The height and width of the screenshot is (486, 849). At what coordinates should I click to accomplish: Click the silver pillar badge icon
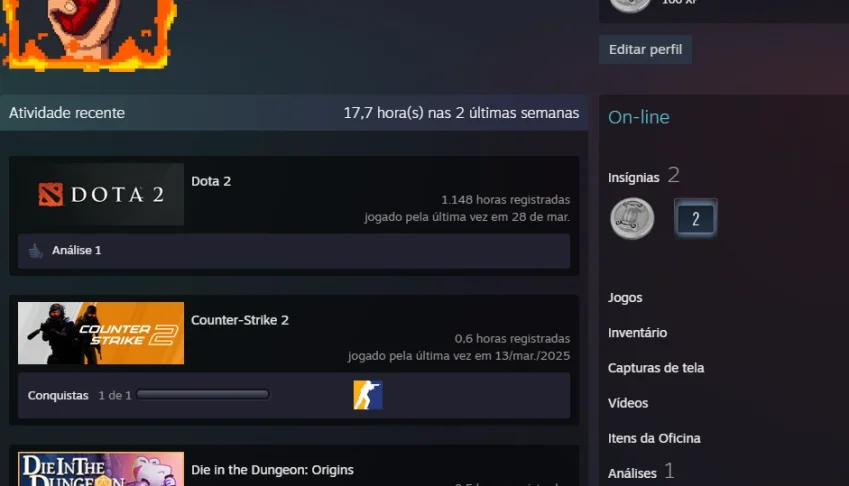(x=632, y=219)
